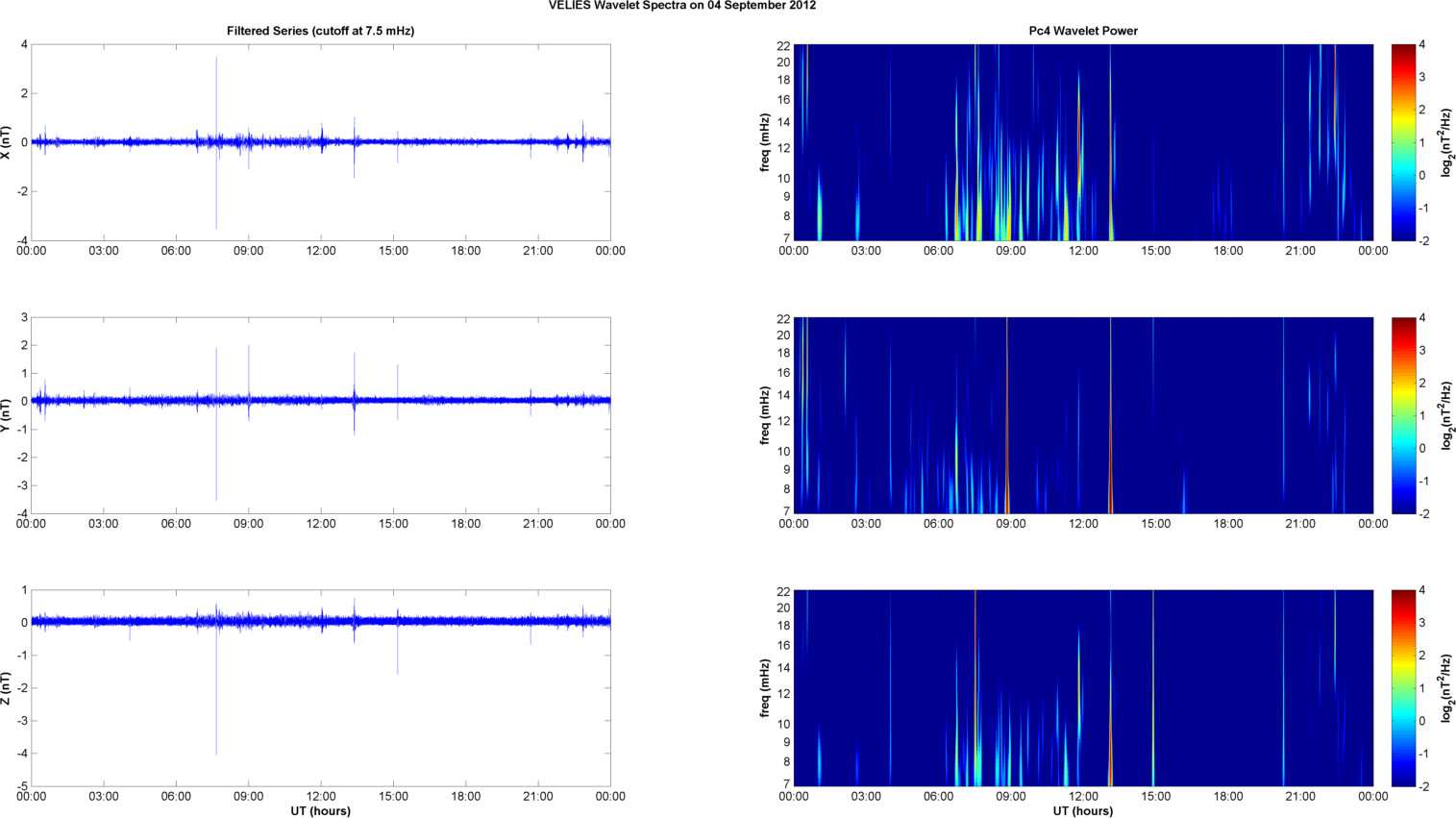Click the Z (nT) axis label
Image resolution: width=1456 pixels, height=818 pixels.
(x=8, y=688)
